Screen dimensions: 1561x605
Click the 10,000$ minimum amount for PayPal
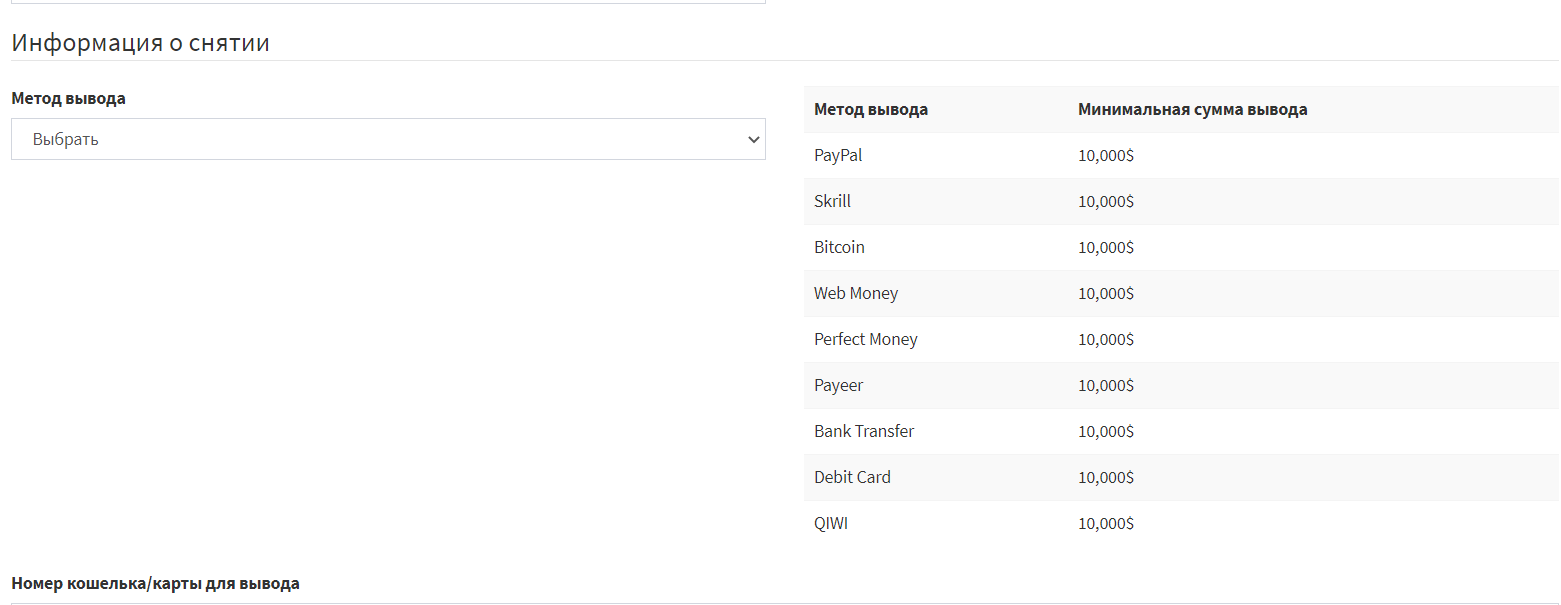1105,156
